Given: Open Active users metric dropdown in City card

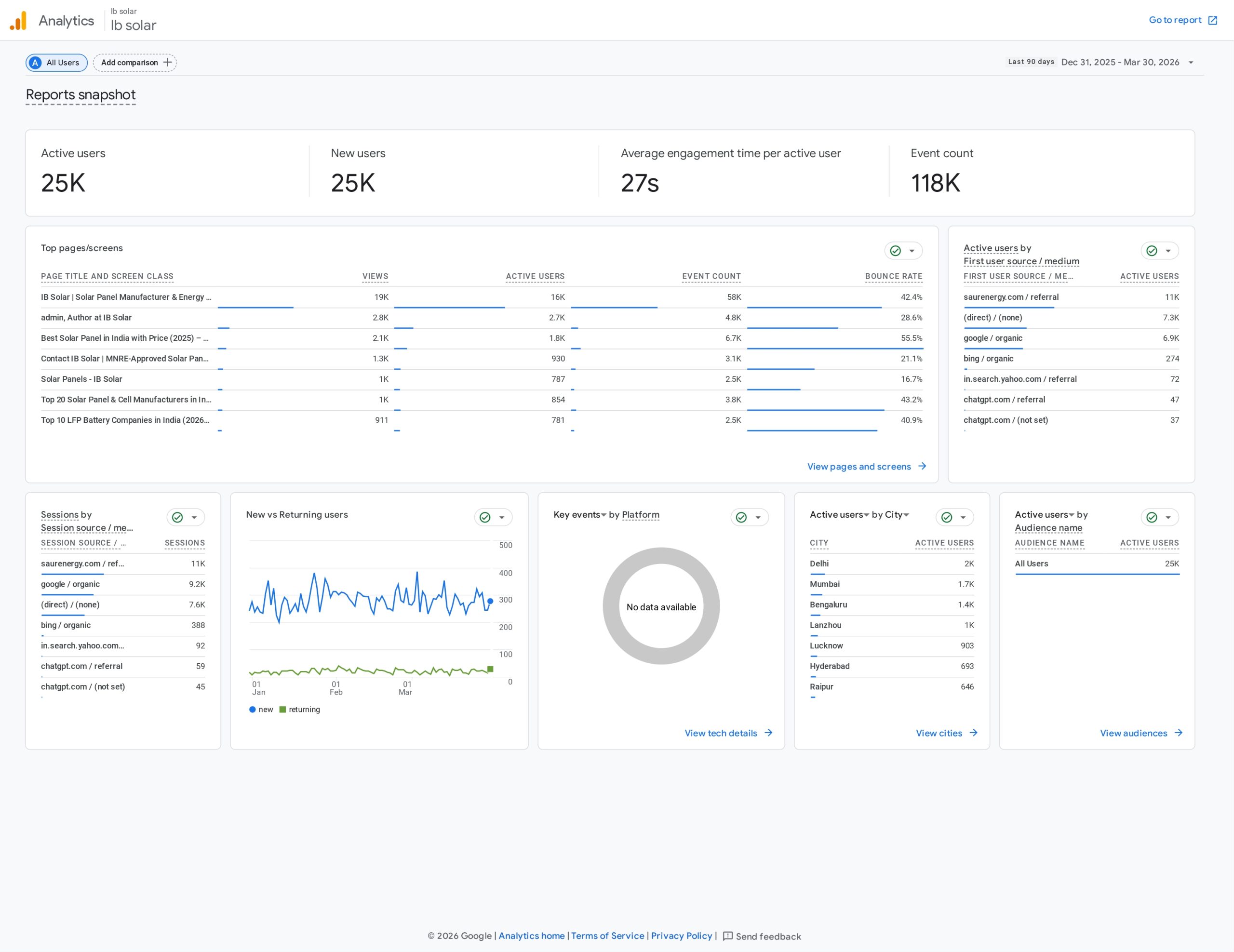Looking at the screenshot, I should 866,515.
